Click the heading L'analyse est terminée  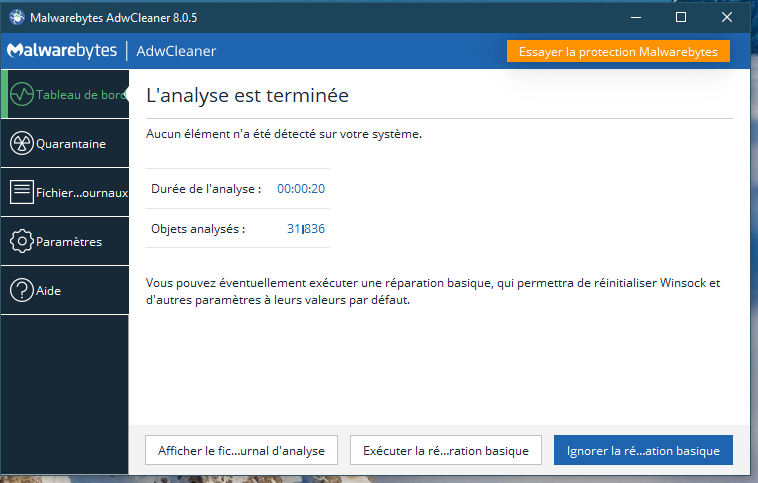click(247, 95)
